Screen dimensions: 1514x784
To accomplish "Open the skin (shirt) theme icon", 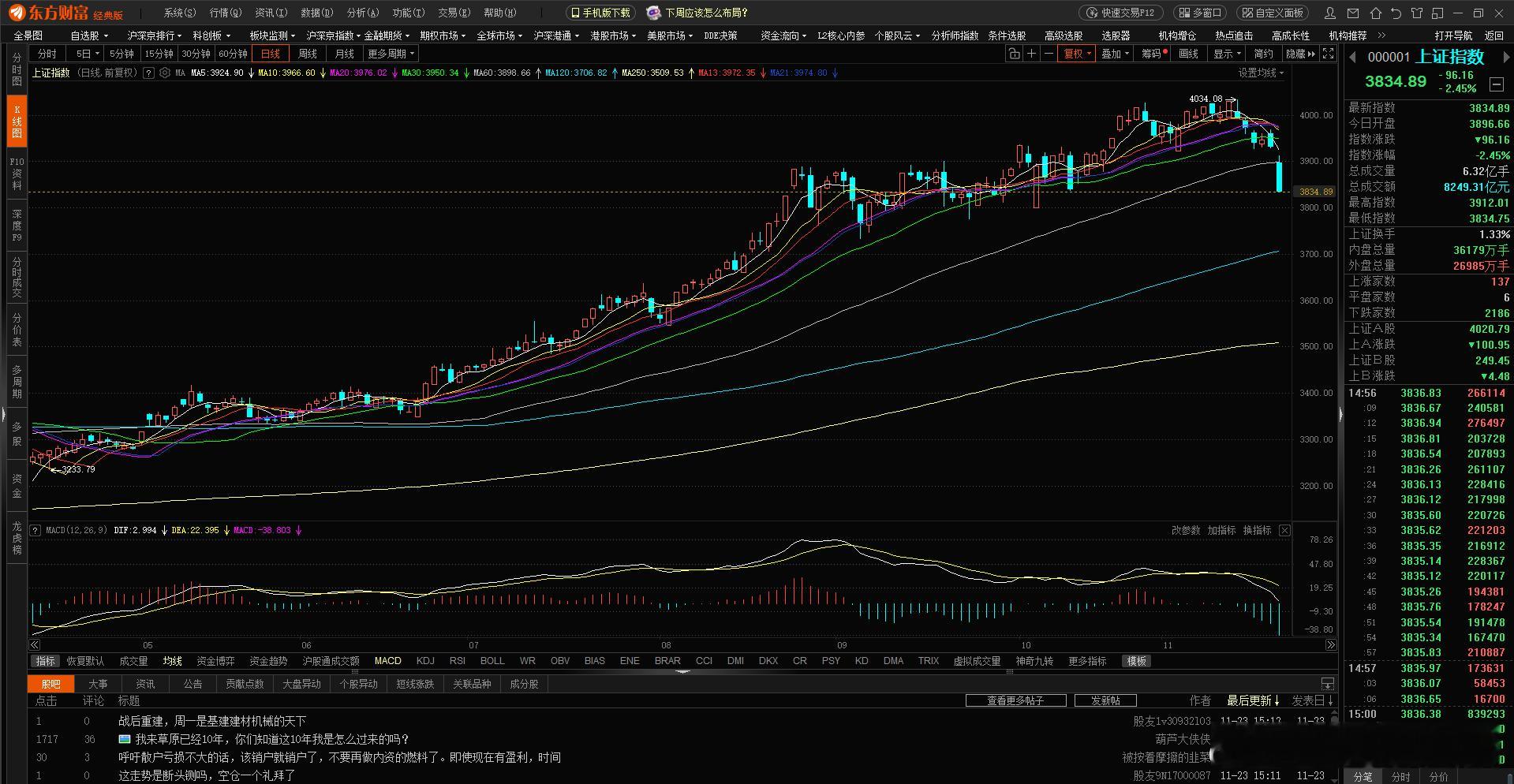I will point(1417,13).
